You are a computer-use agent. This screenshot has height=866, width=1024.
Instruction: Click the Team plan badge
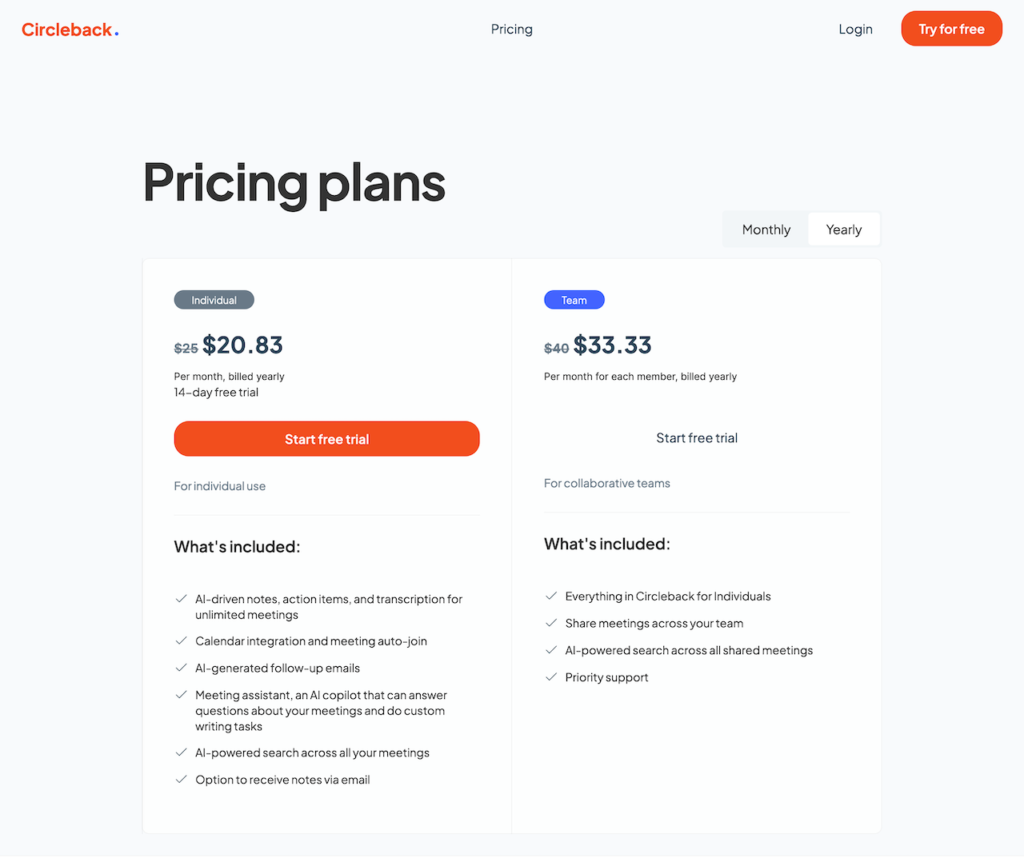pos(574,299)
